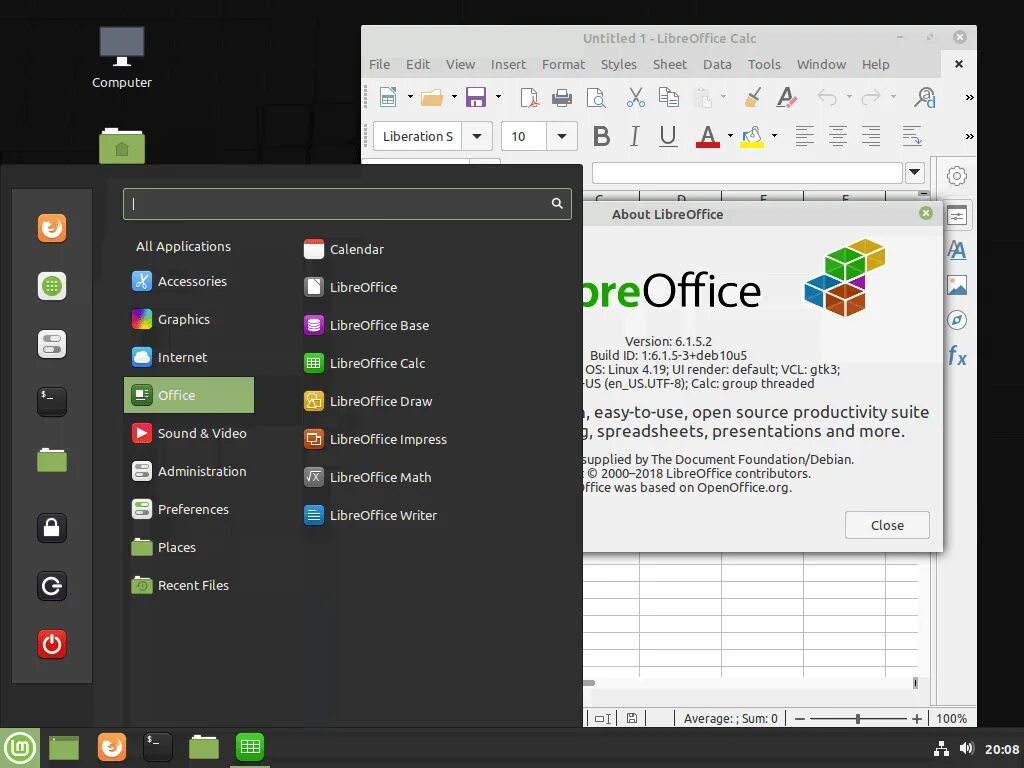Viewport: 1024px width, 768px height.
Task: Open the Format menu in Calc
Action: [563, 64]
